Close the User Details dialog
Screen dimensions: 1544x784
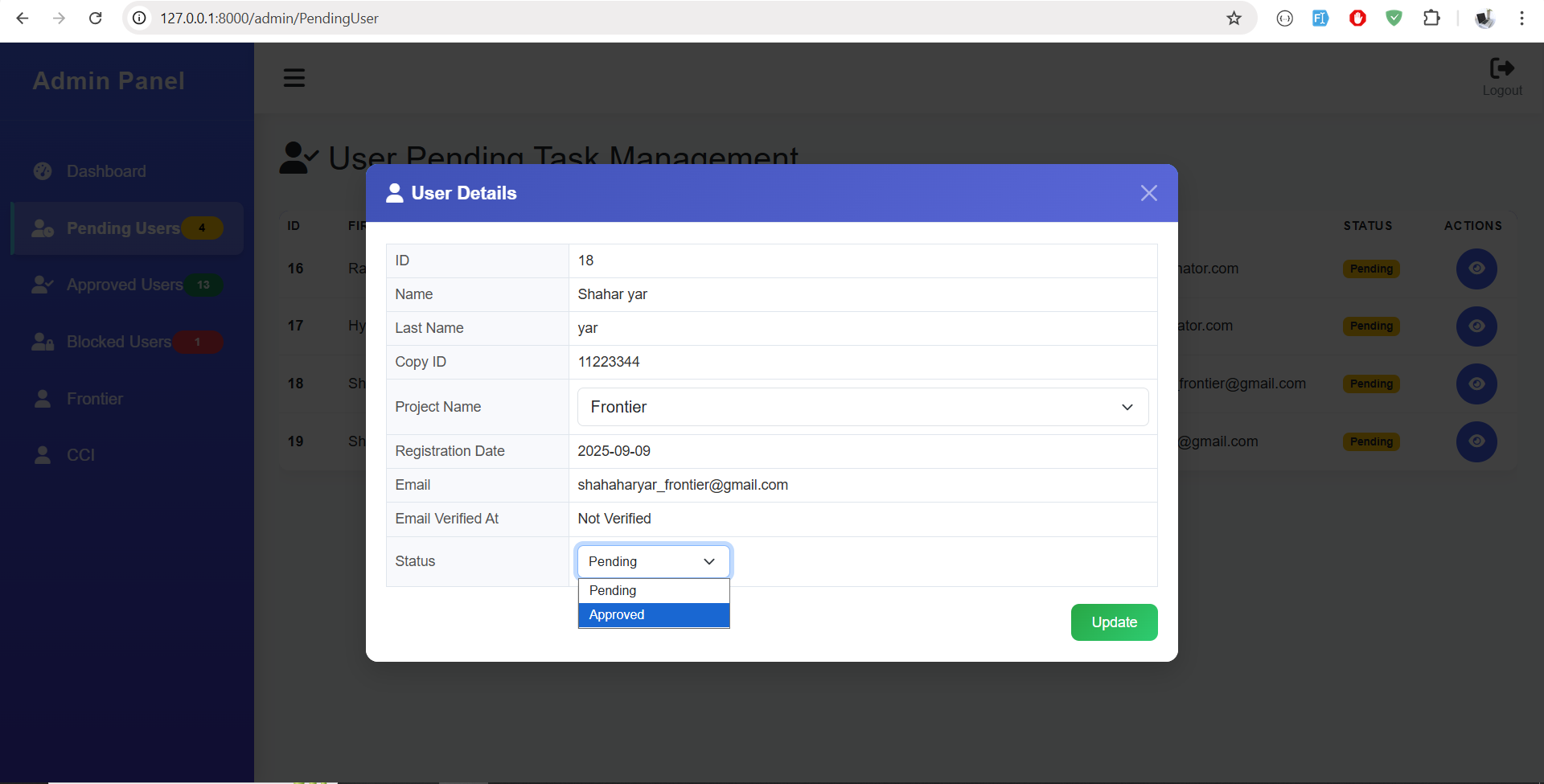click(1148, 193)
